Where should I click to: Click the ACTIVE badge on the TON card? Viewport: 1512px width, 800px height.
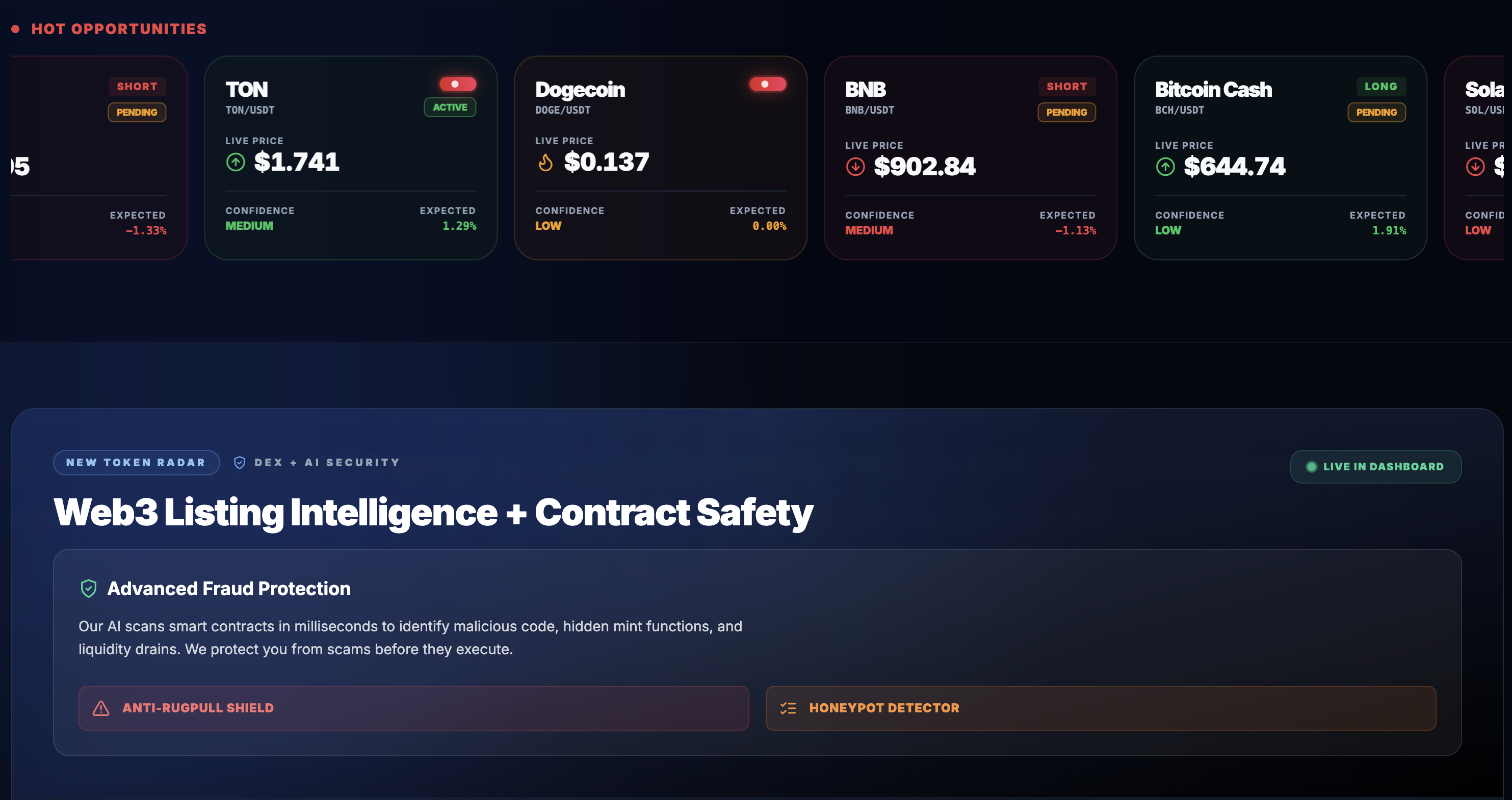(450, 106)
